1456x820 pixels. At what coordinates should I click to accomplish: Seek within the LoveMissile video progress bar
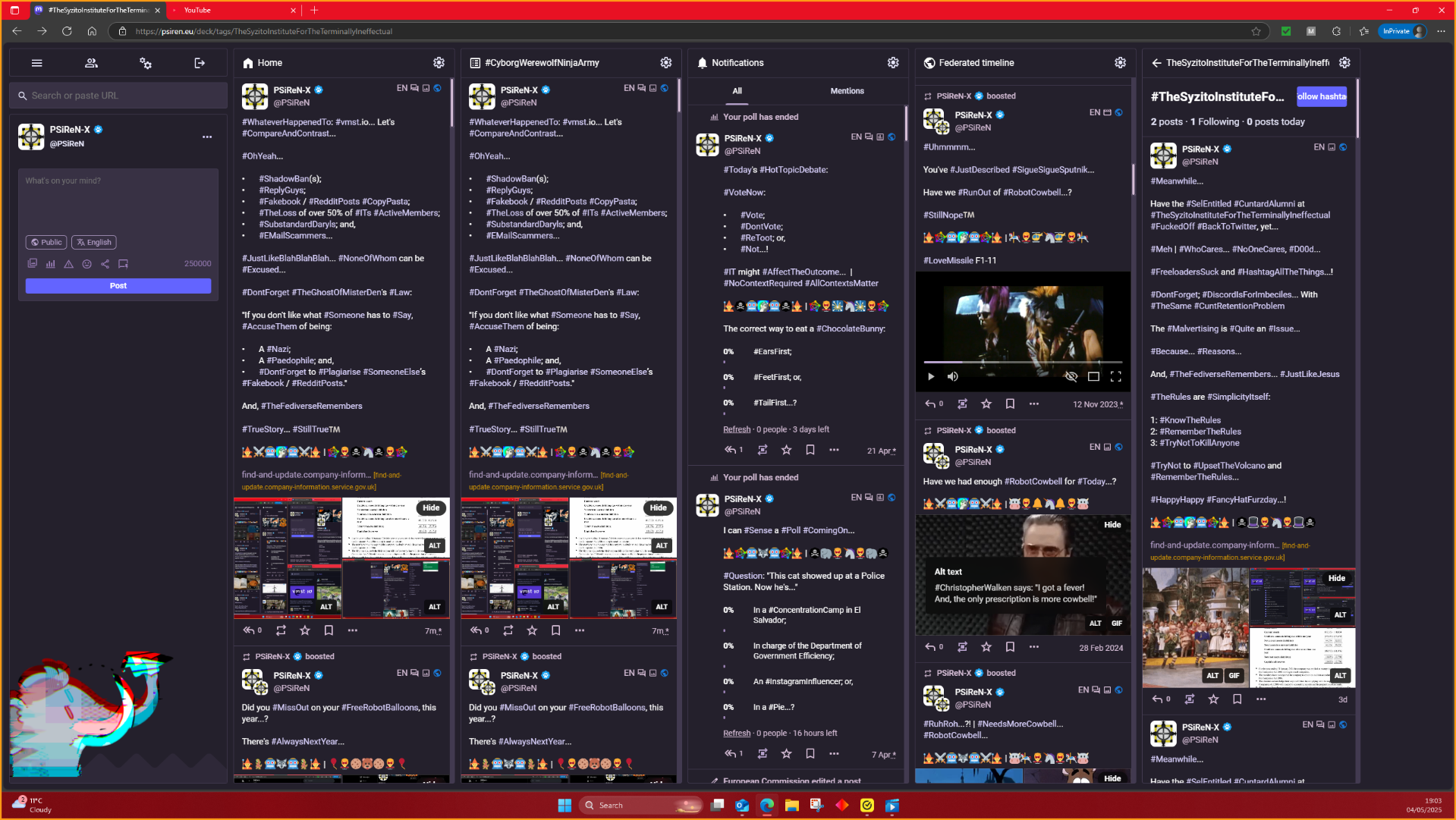[1023, 363]
